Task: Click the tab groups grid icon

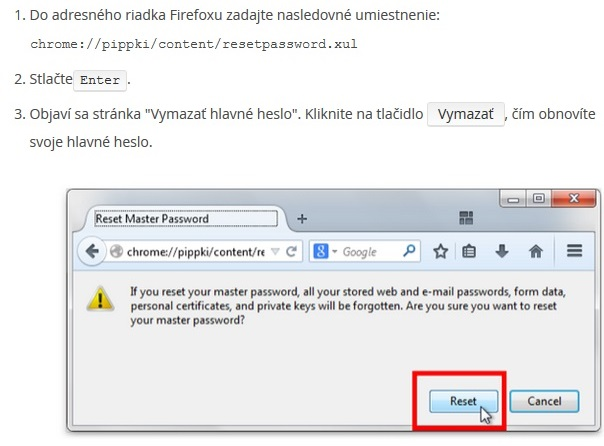Action: (x=465, y=218)
